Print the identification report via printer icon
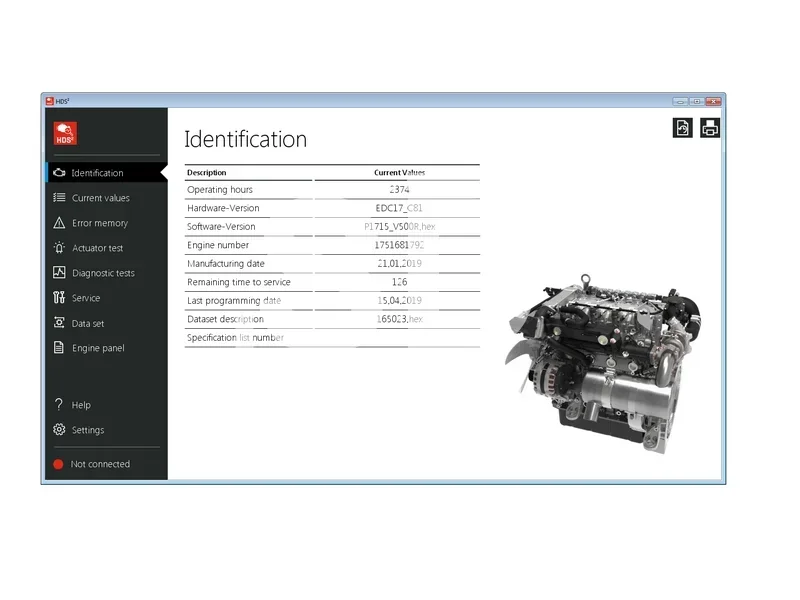Viewport: 800px width, 600px height. (x=711, y=128)
